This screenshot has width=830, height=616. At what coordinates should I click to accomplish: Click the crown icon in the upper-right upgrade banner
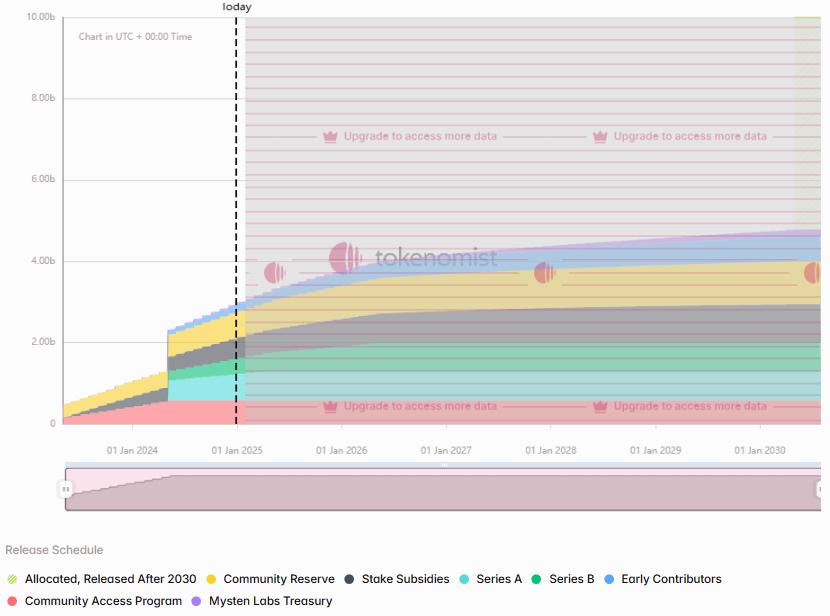point(600,137)
